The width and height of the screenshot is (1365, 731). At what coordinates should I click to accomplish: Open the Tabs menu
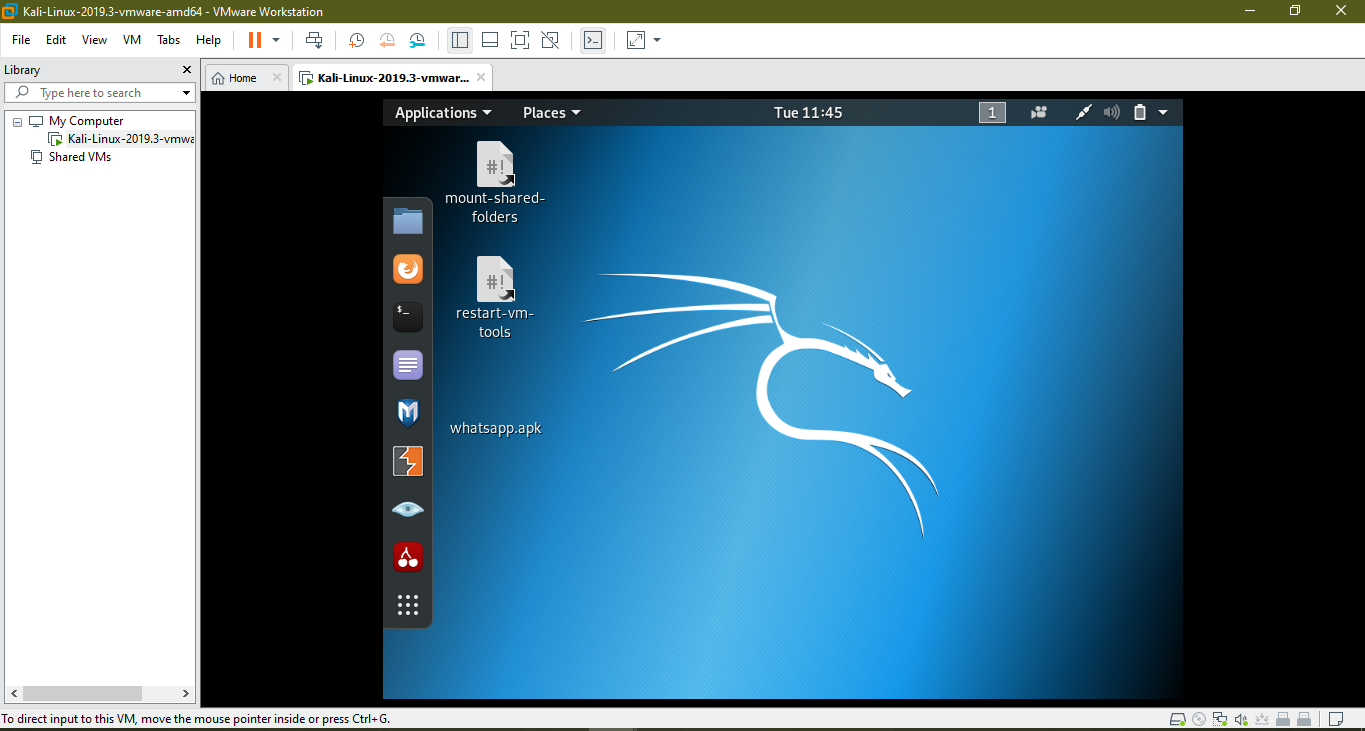(169, 40)
